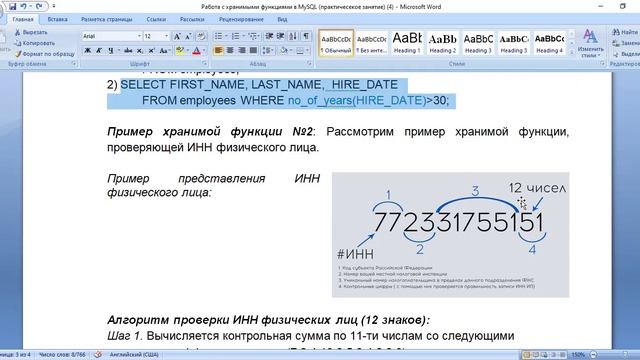Apply the Heading 1 style
This screenshot has height=360, width=640.
407,43
